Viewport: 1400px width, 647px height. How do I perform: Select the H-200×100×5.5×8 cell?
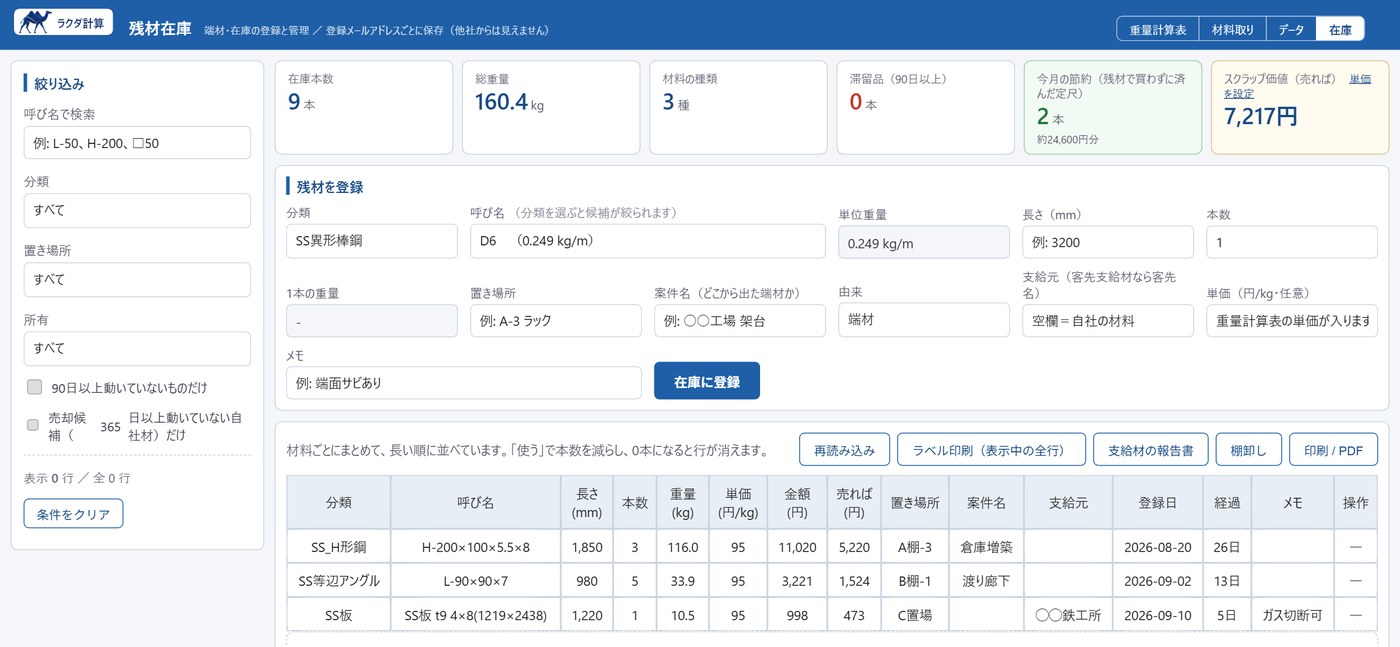click(475, 547)
